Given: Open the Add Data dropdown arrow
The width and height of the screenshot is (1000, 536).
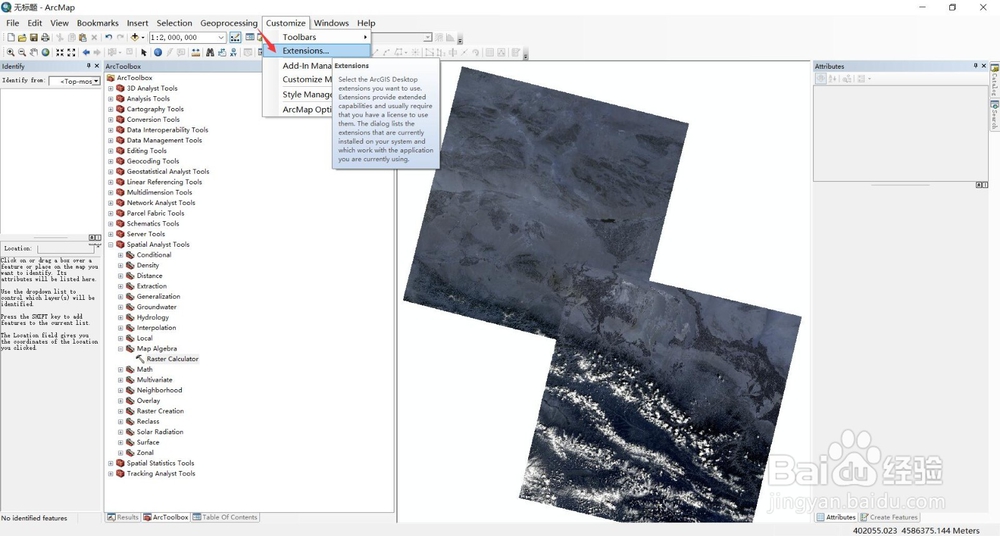Looking at the screenshot, I should coord(142,38).
